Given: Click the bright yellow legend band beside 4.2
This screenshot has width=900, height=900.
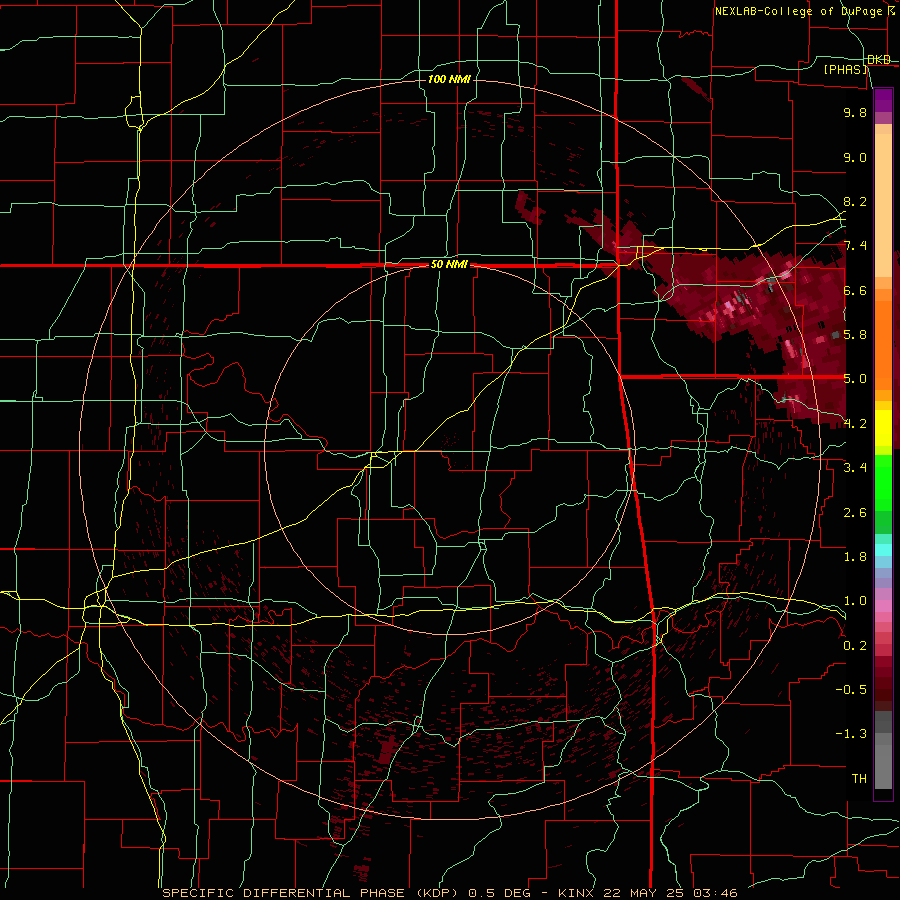Looking at the screenshot, I should (883, 428).
